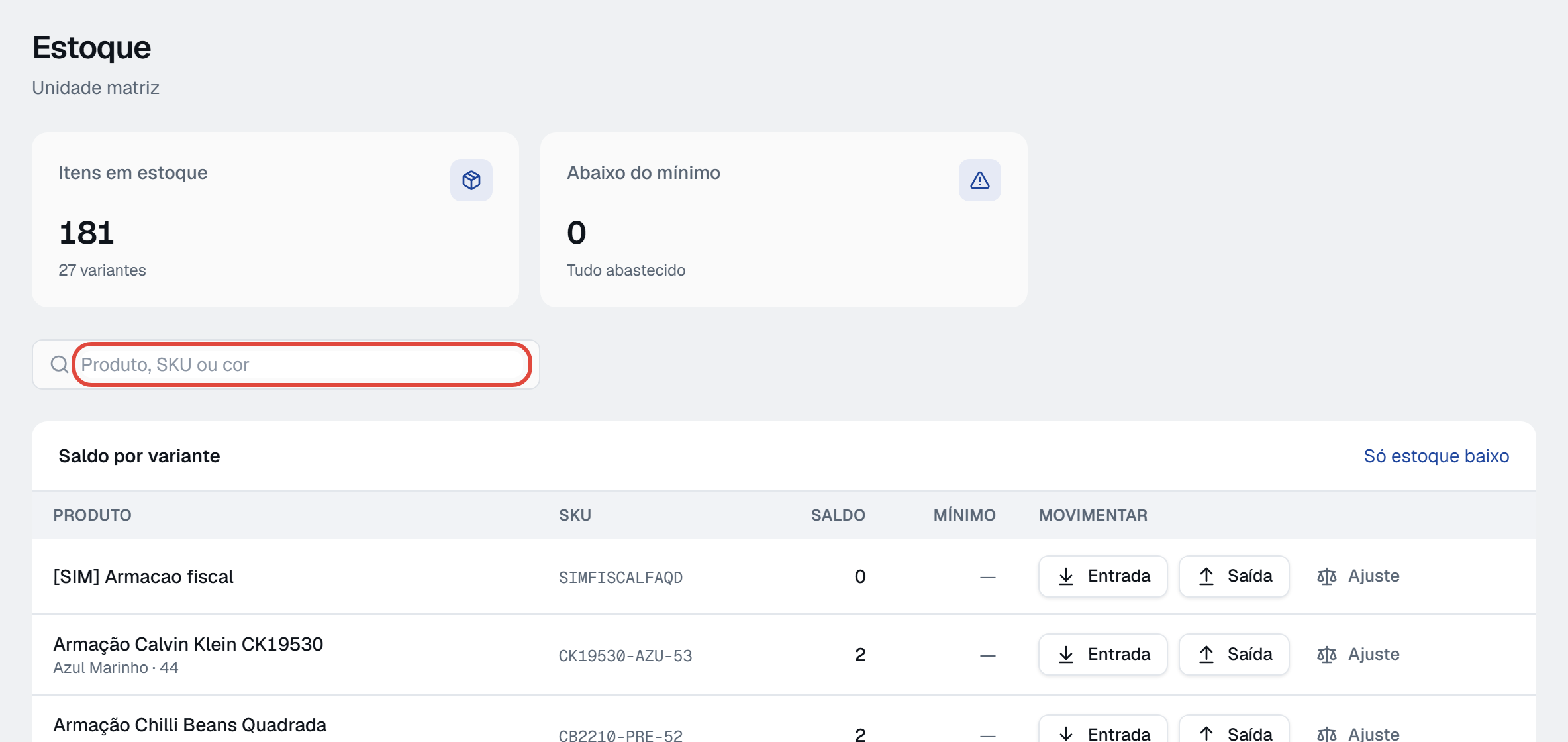Click the MÍNIMO column header
The height and width of the screenshot is (742, 1568).
(x=964, y=515)
